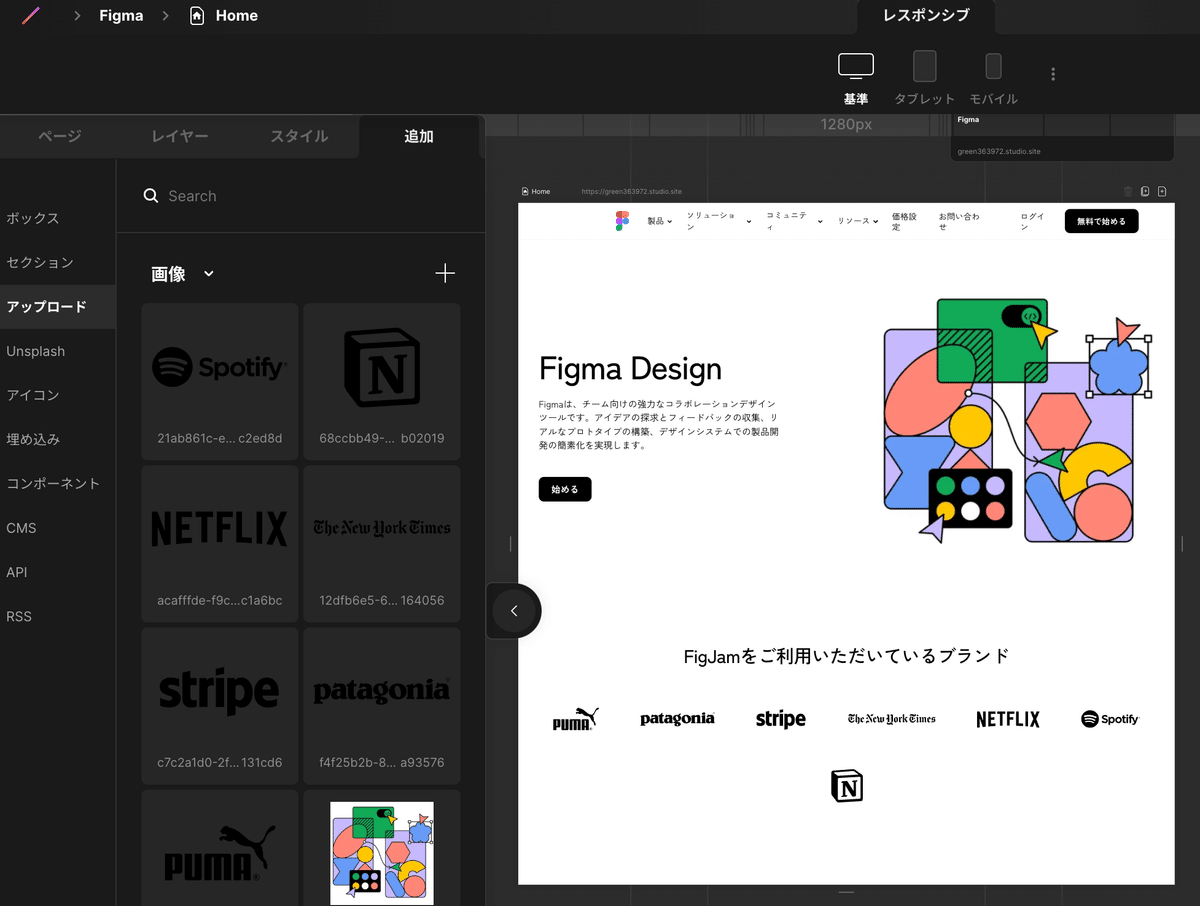Image resolution: width=1200 pixels, height=906 pixels.
Task: Switch to モバイル viewport
Action: (993, 77)
